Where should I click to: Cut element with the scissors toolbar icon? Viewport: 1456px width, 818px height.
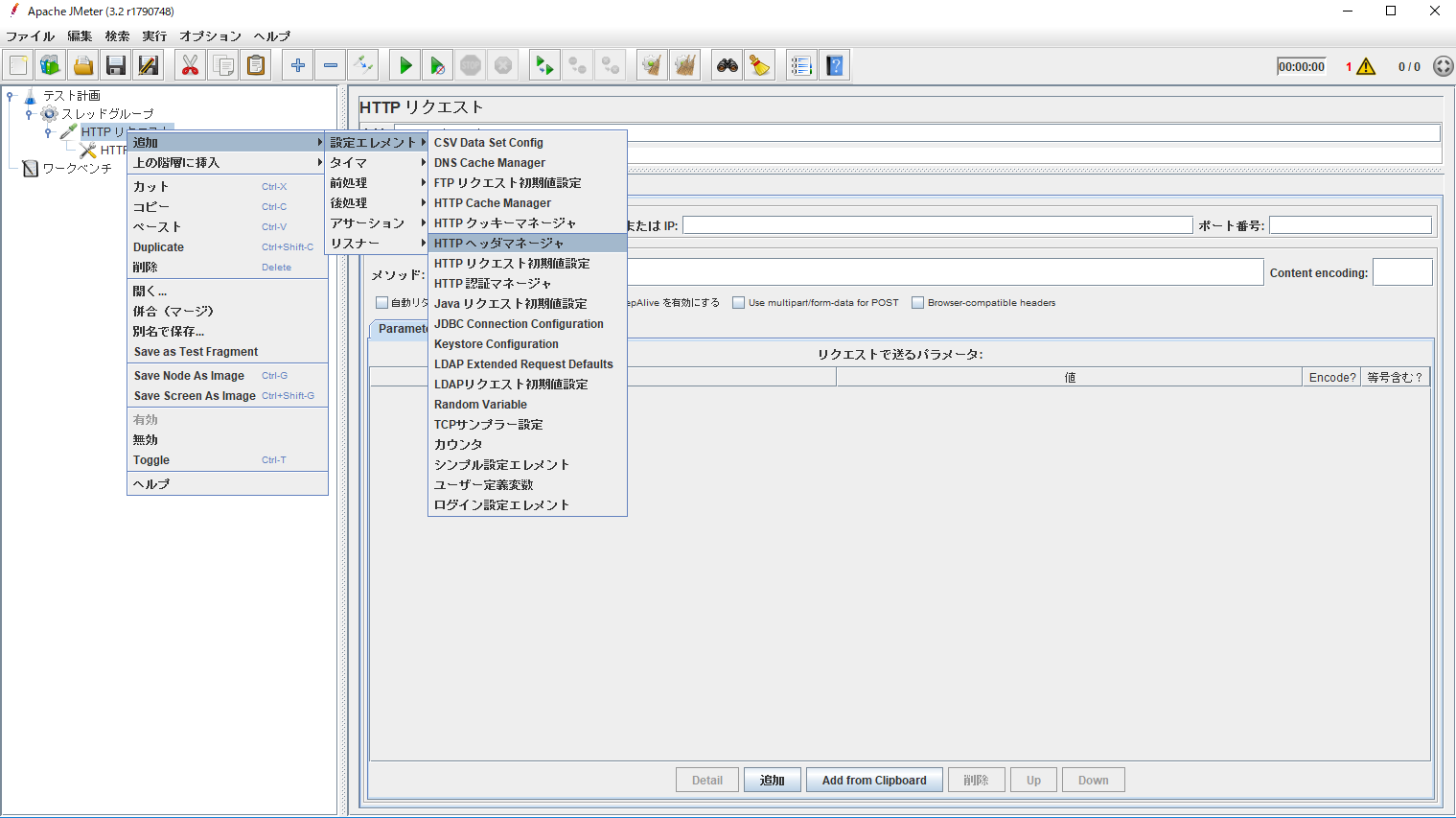click(190, 64)
